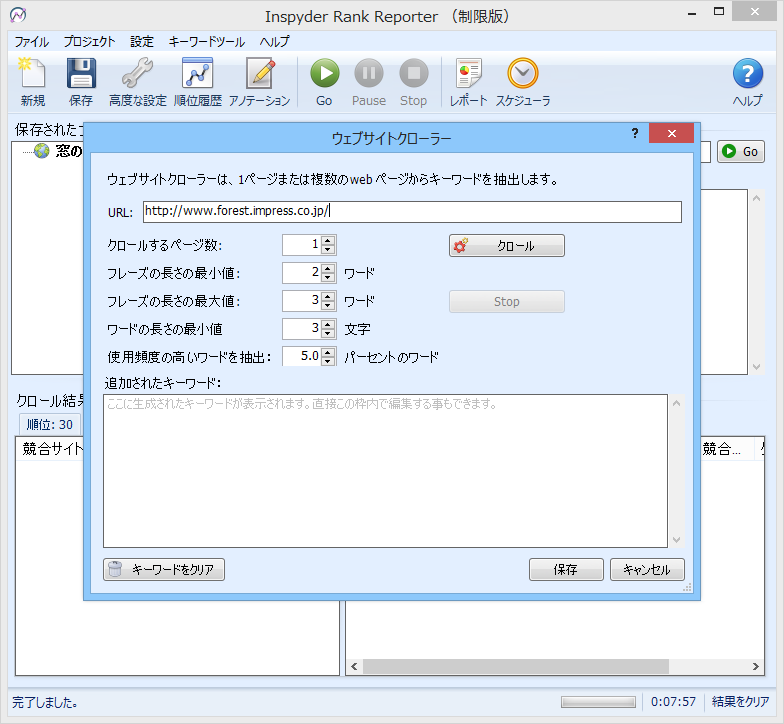Click the main window's horizontal scrollbar right arrow
The height and width of the screenshot is (724, 784).
click(756, 666)
